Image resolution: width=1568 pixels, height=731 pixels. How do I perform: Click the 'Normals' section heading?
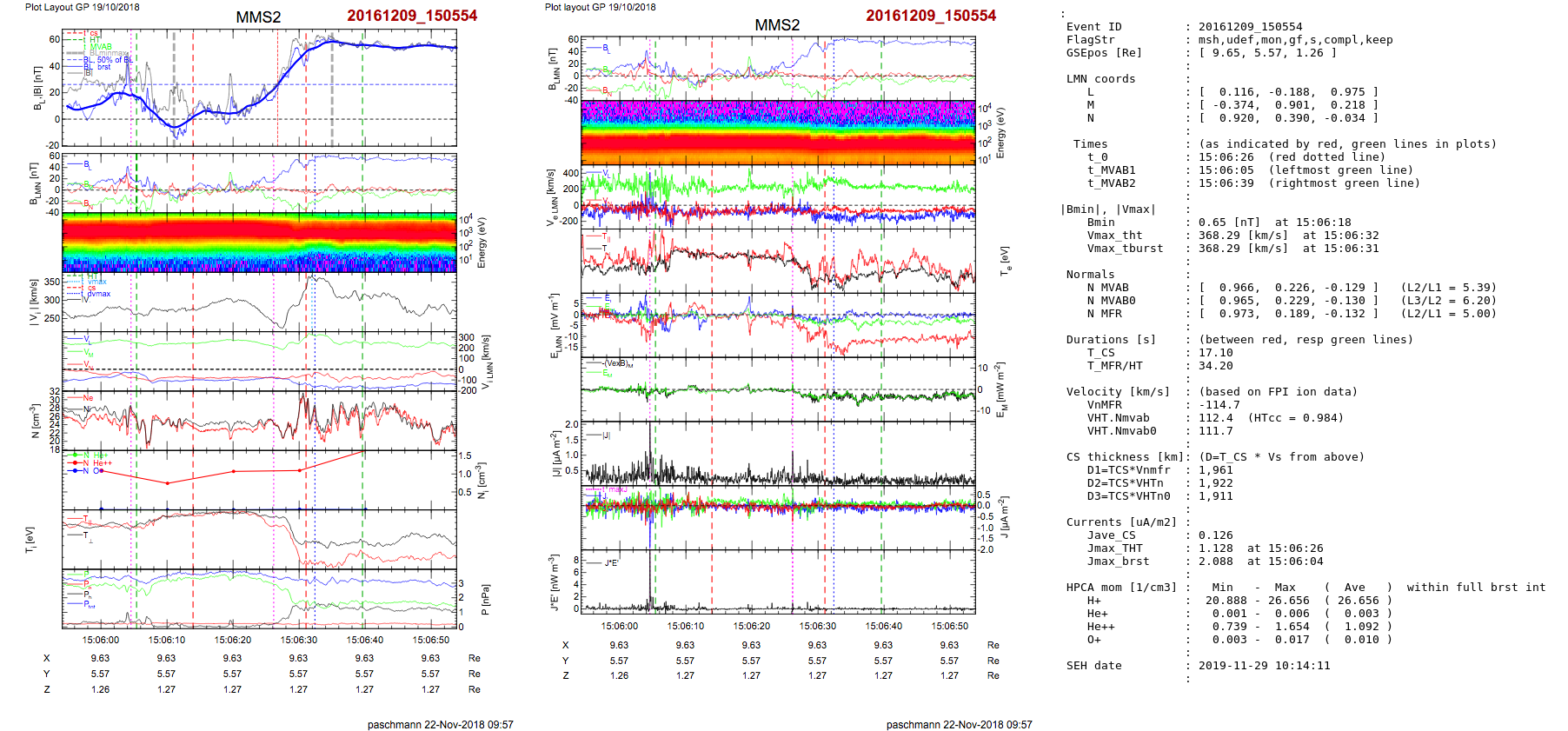pyautogui.click(x=1090, y=275)
